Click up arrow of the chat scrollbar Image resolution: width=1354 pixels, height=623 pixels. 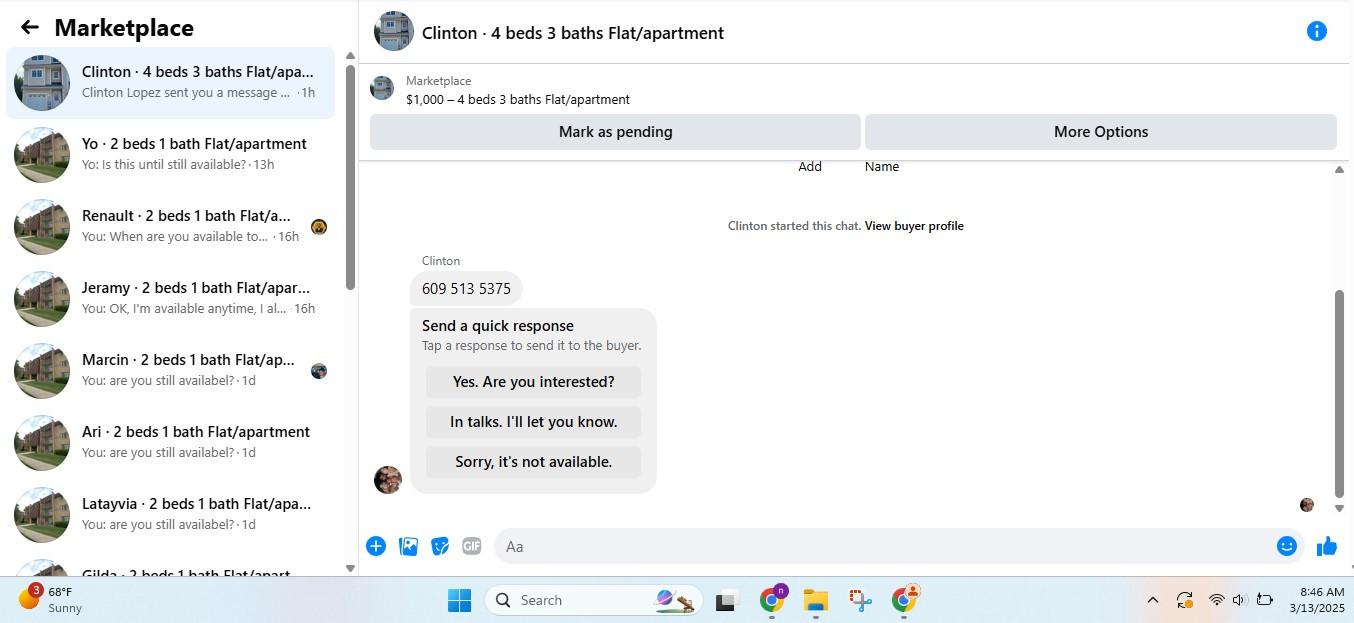(1340, 170)
